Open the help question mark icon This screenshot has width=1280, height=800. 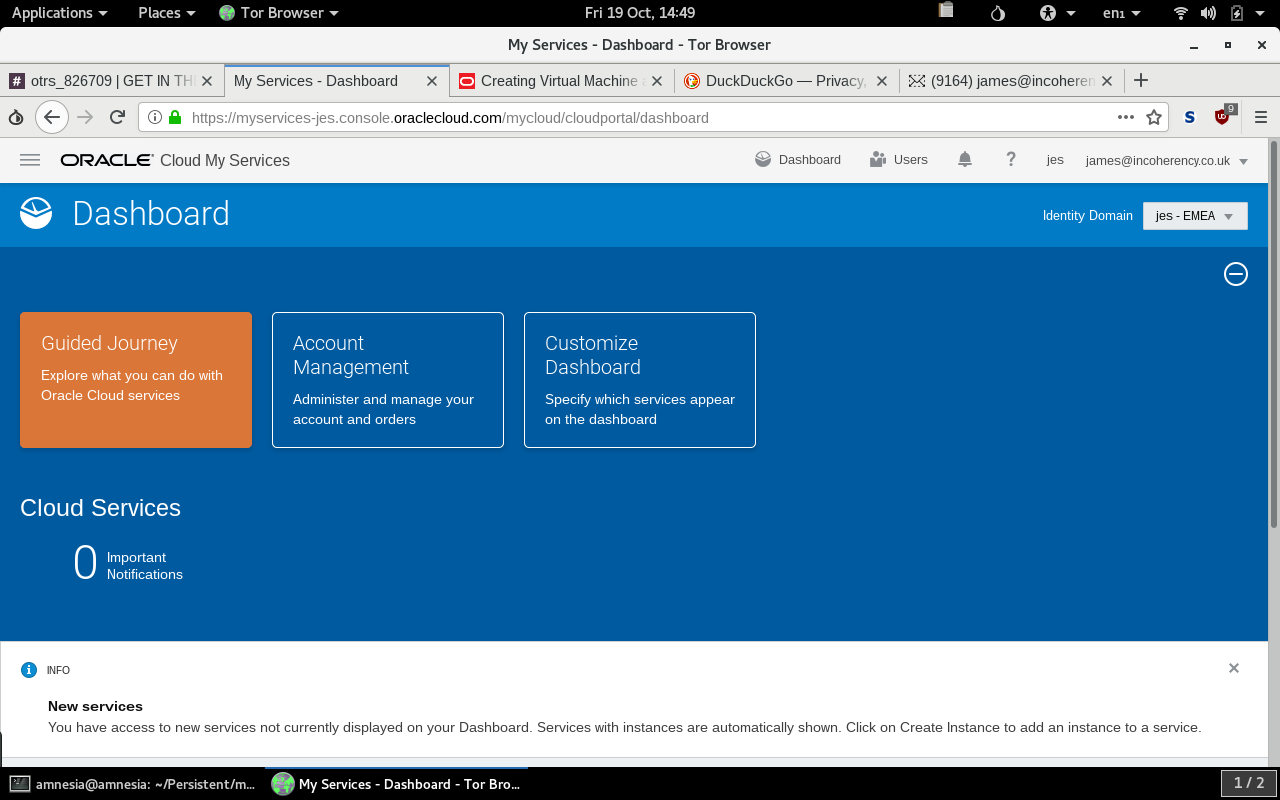point(1011,160)
